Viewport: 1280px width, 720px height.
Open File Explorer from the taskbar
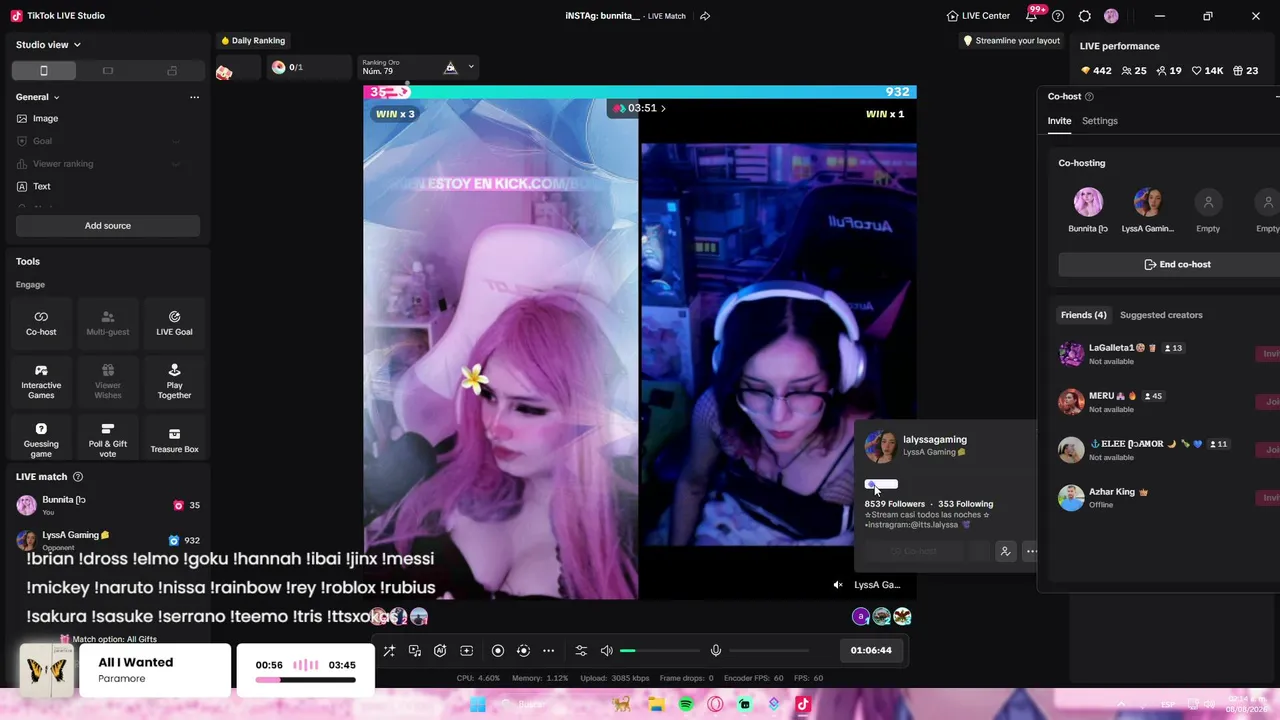click(x=656, y=704)
